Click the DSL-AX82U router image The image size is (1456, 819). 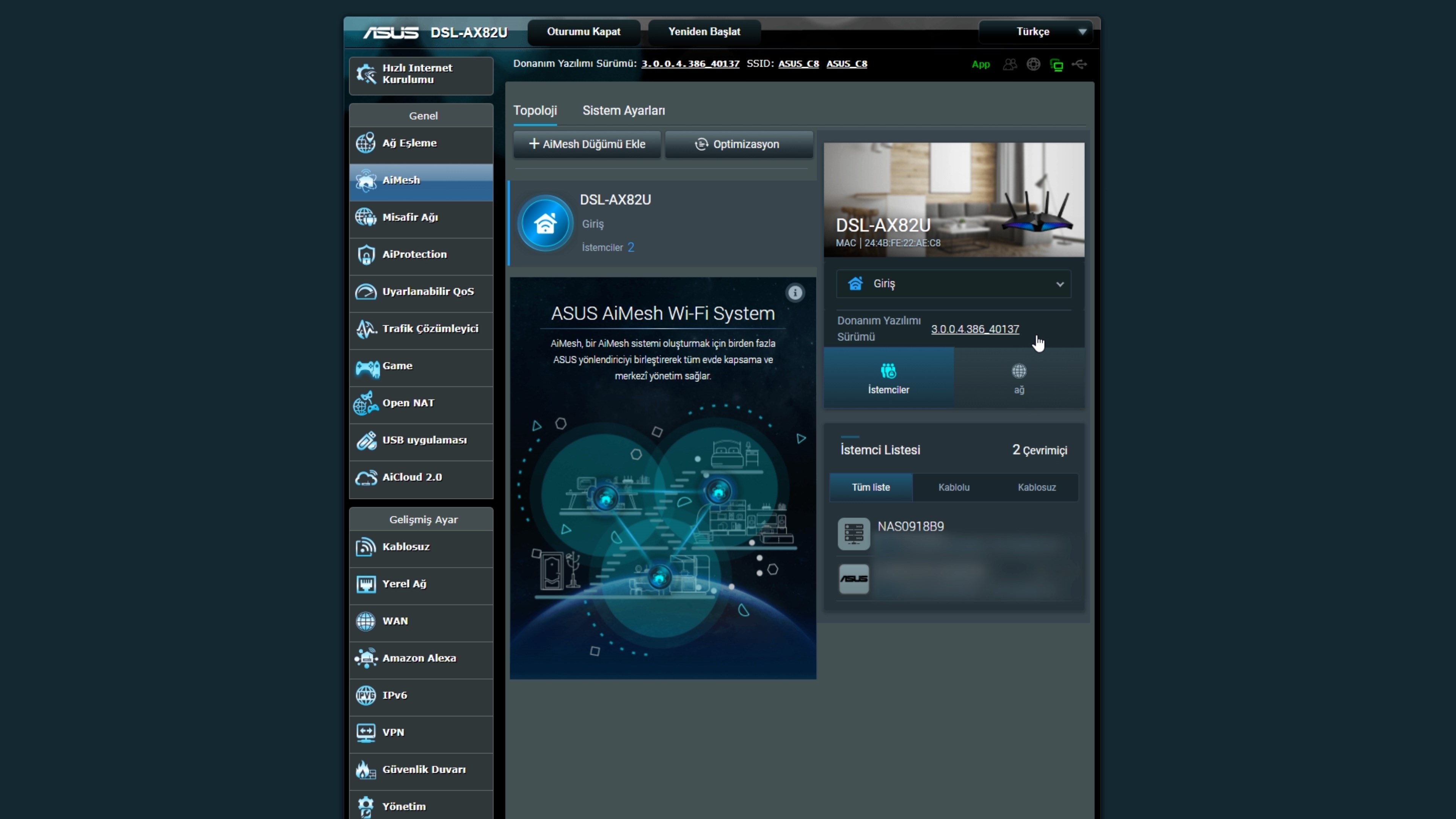(954, 199)
